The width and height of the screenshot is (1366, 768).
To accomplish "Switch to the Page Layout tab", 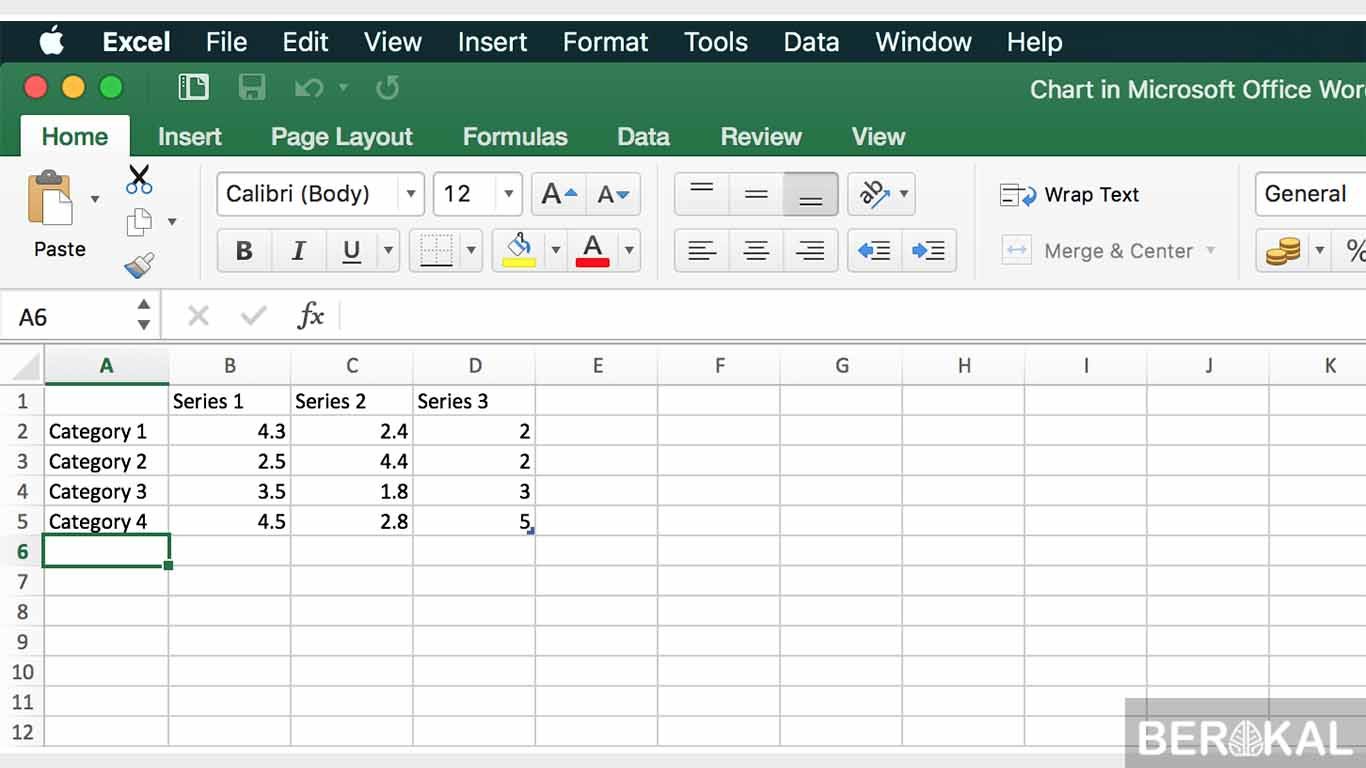I will (x=342, y=137).
